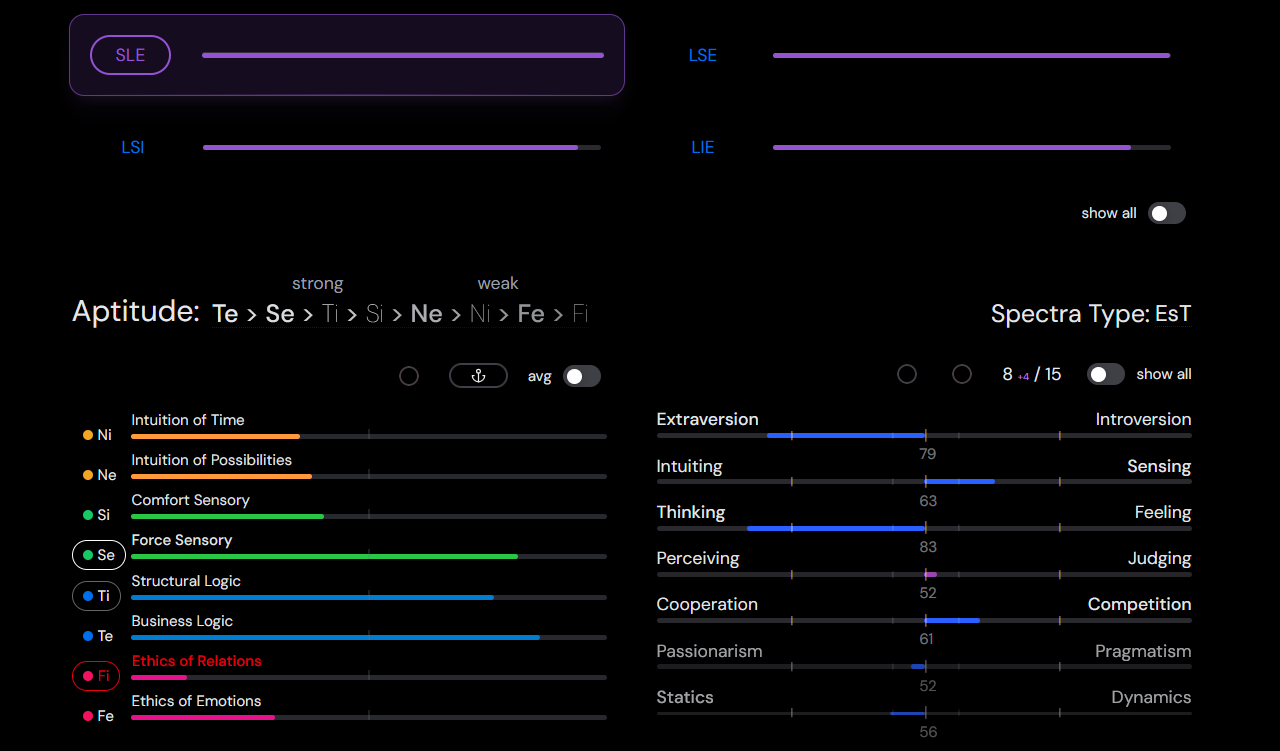
Task: Click the "Pragmatism" dichotomy label
Action: pos(1143,651)
